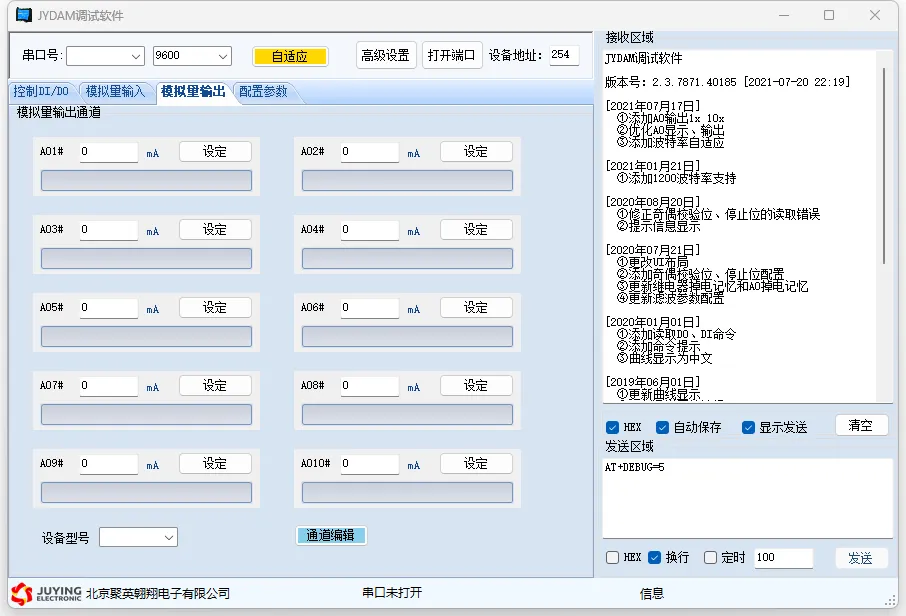Maximize the JYDAM window
The image size is (906, 616).
tap(829, 15)
